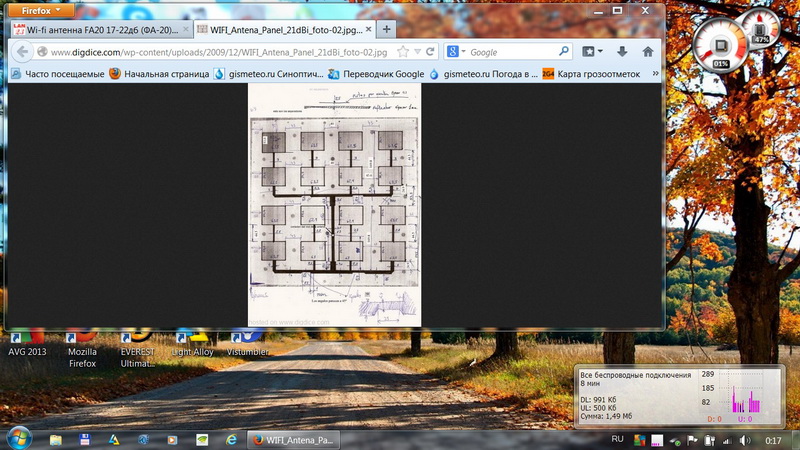The width and height of the screenshot is (800, 450).
Task: Switch to the Wi-fi антенна FA20 tab
Action: (x=101, y=30)
